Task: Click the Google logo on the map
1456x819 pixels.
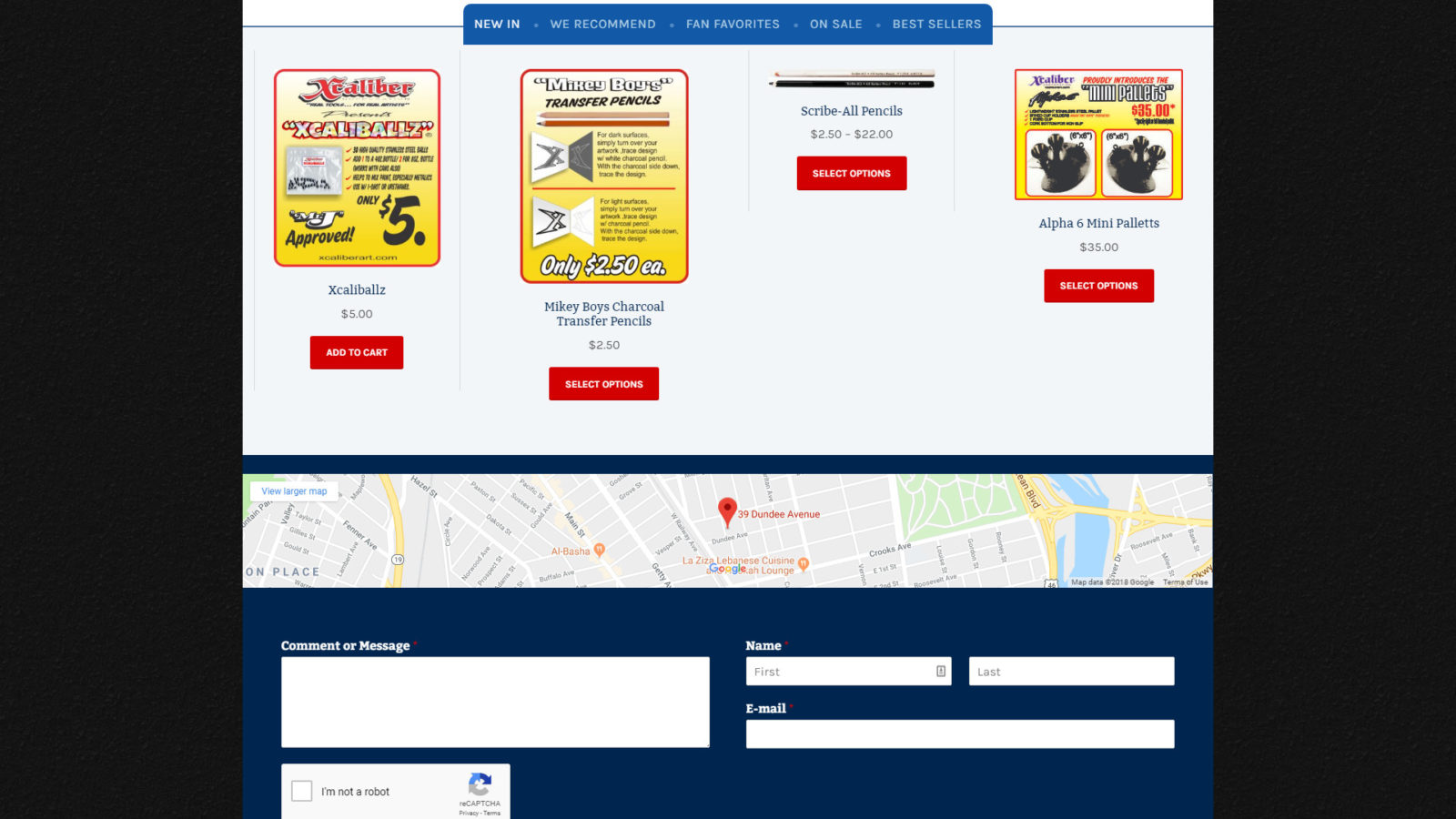Action: pyautogui.click(x=727, y=569)
